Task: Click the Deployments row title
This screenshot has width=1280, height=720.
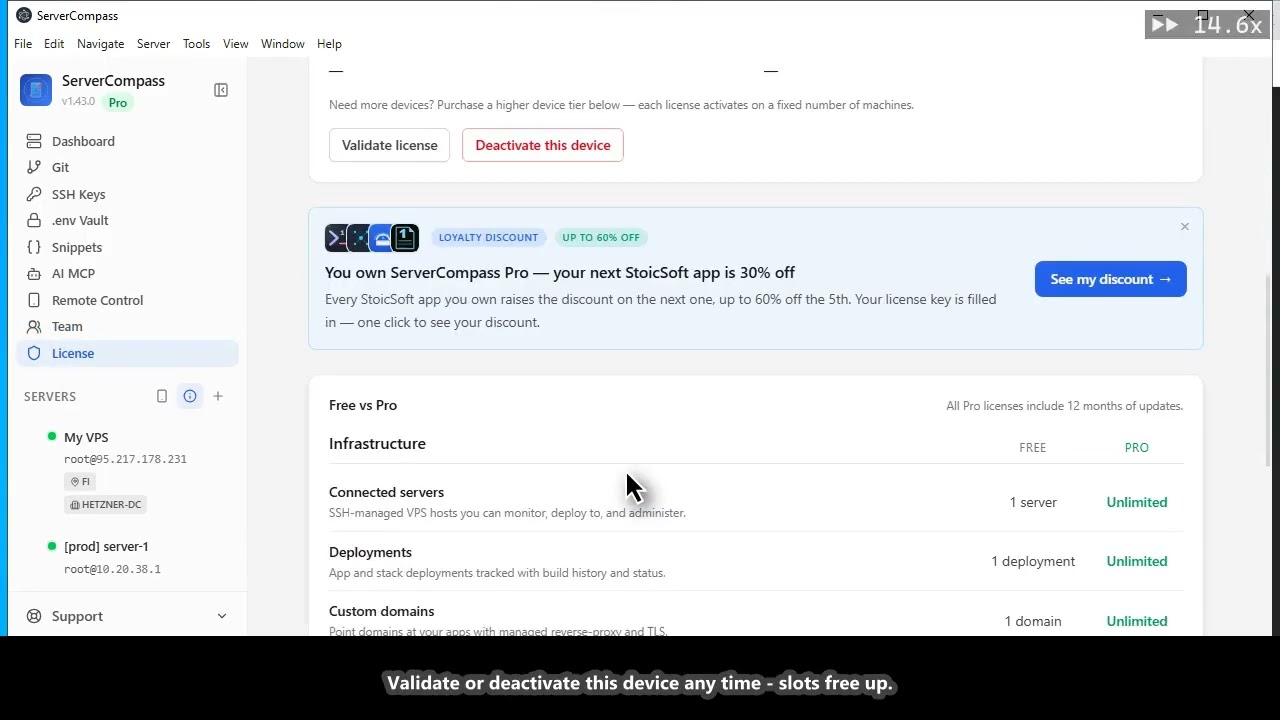Action: (370, 552)
